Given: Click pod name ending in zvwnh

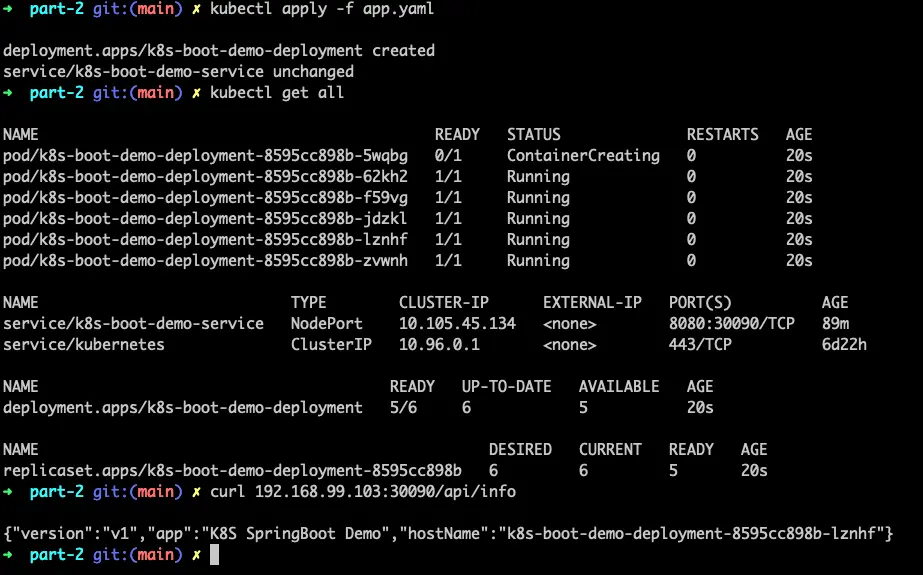Looking at the screenshot, I should tap(205, 261).
